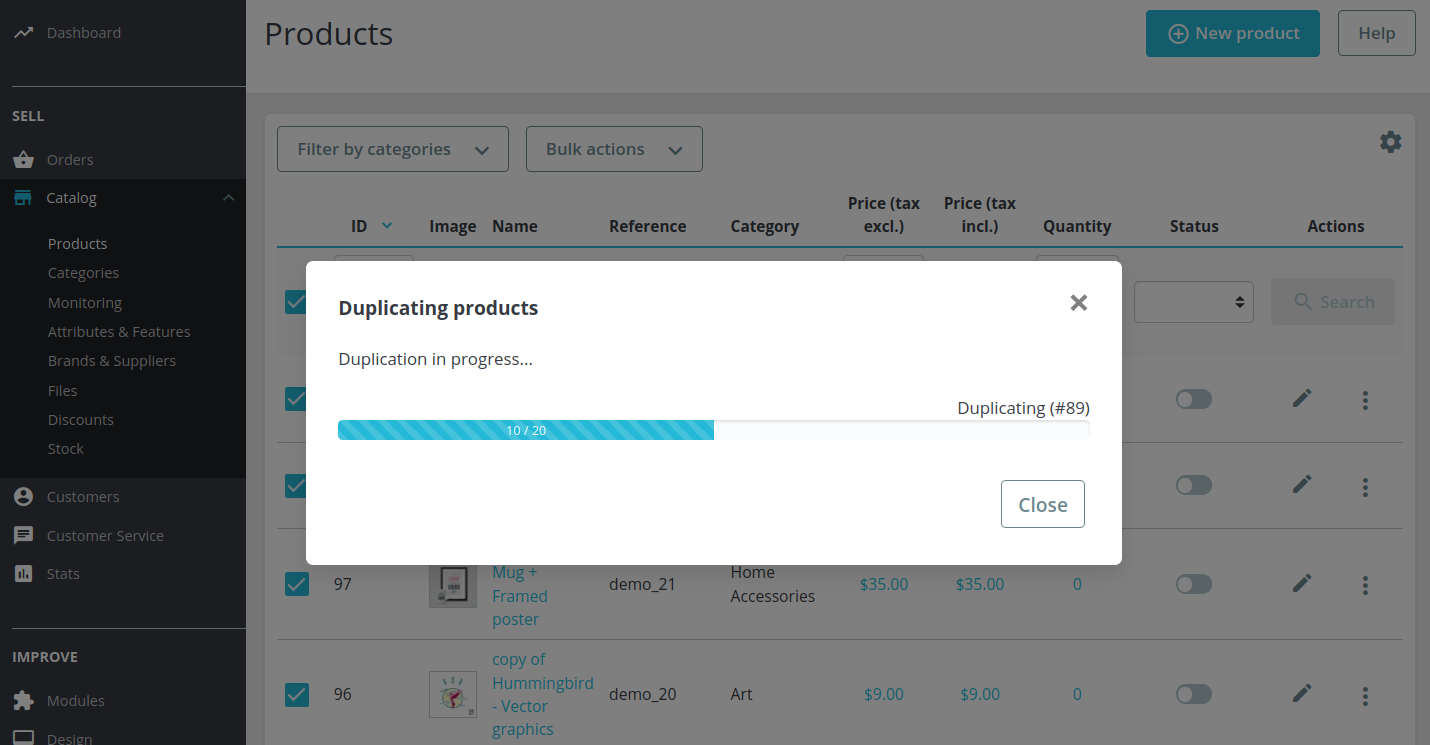1430x745 pixels.
Task: Open the table settings gear icon
Action: 1390,141
